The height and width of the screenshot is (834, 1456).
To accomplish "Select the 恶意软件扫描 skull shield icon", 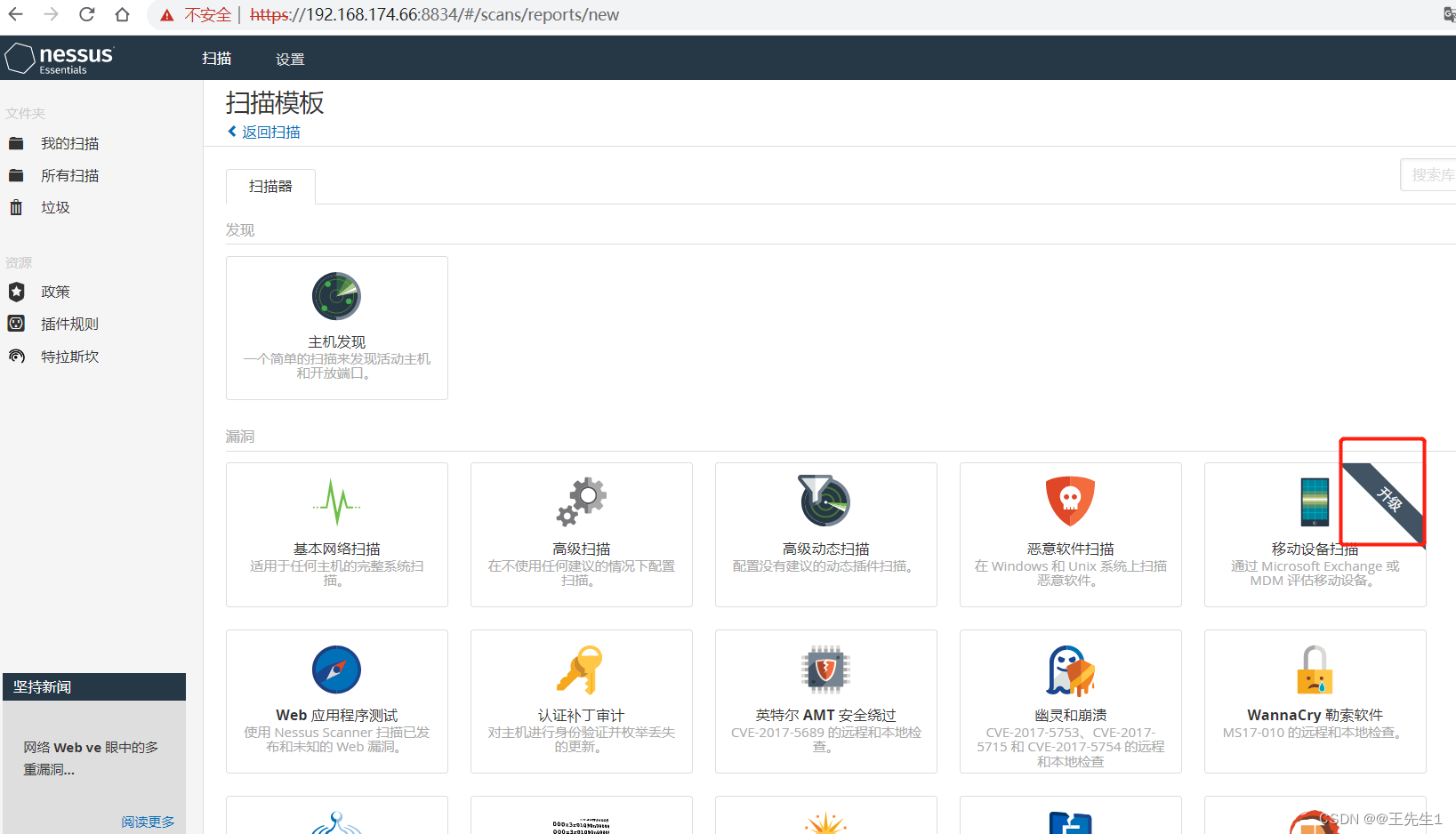I will tap(1070, 501).
